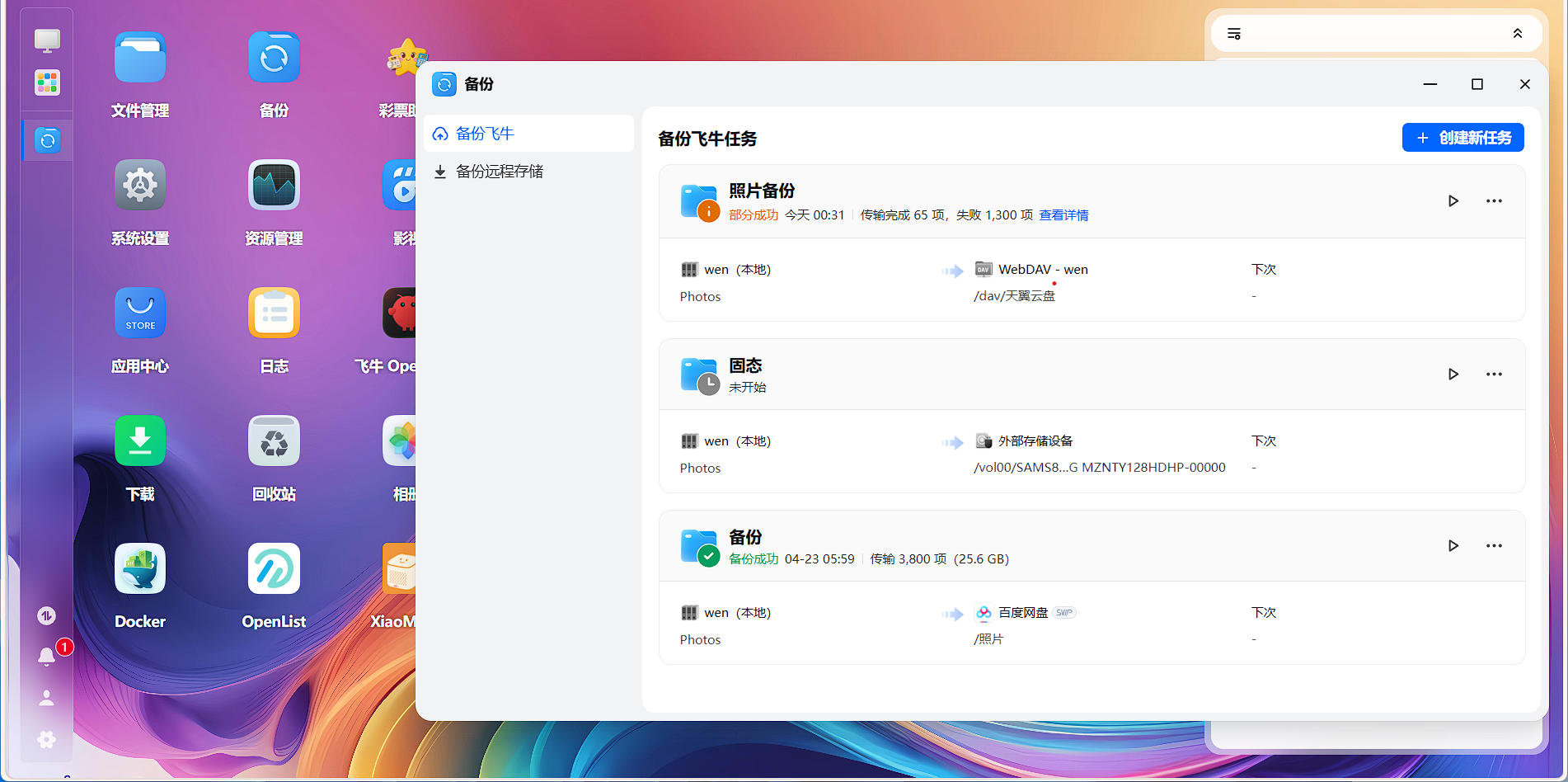Screen dimensions: 1568x782
Task: Open the user account icon in the dock
Action: coord(46,698)
